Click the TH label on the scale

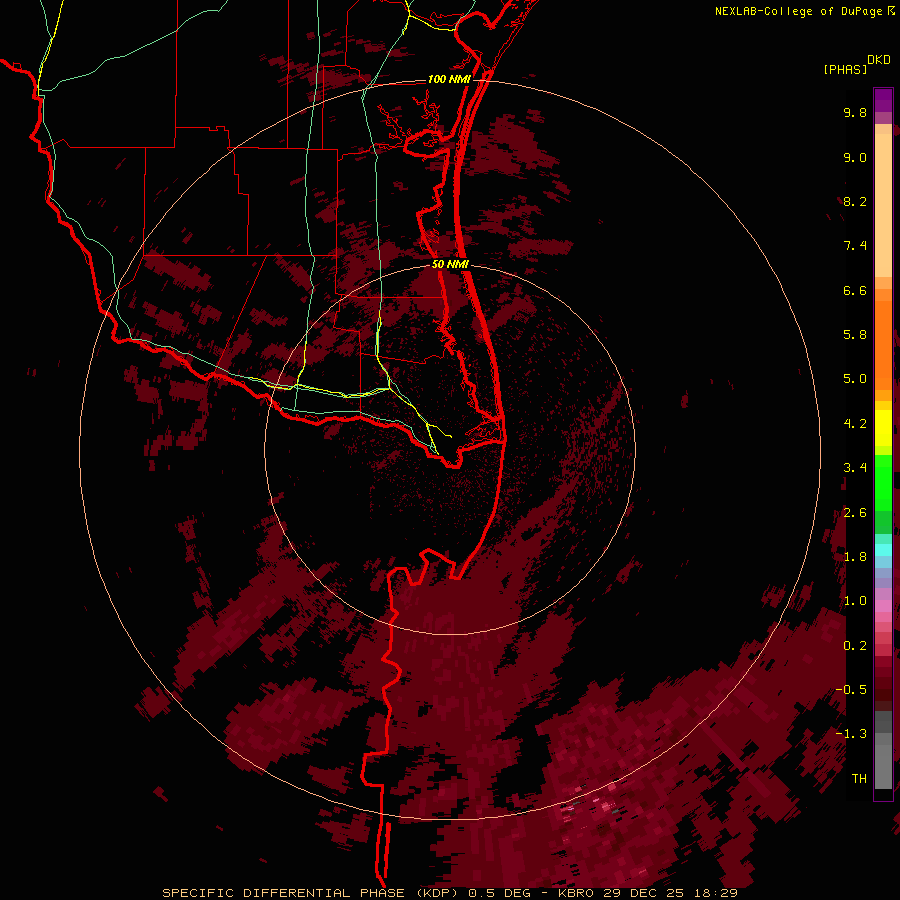point(859,779)
